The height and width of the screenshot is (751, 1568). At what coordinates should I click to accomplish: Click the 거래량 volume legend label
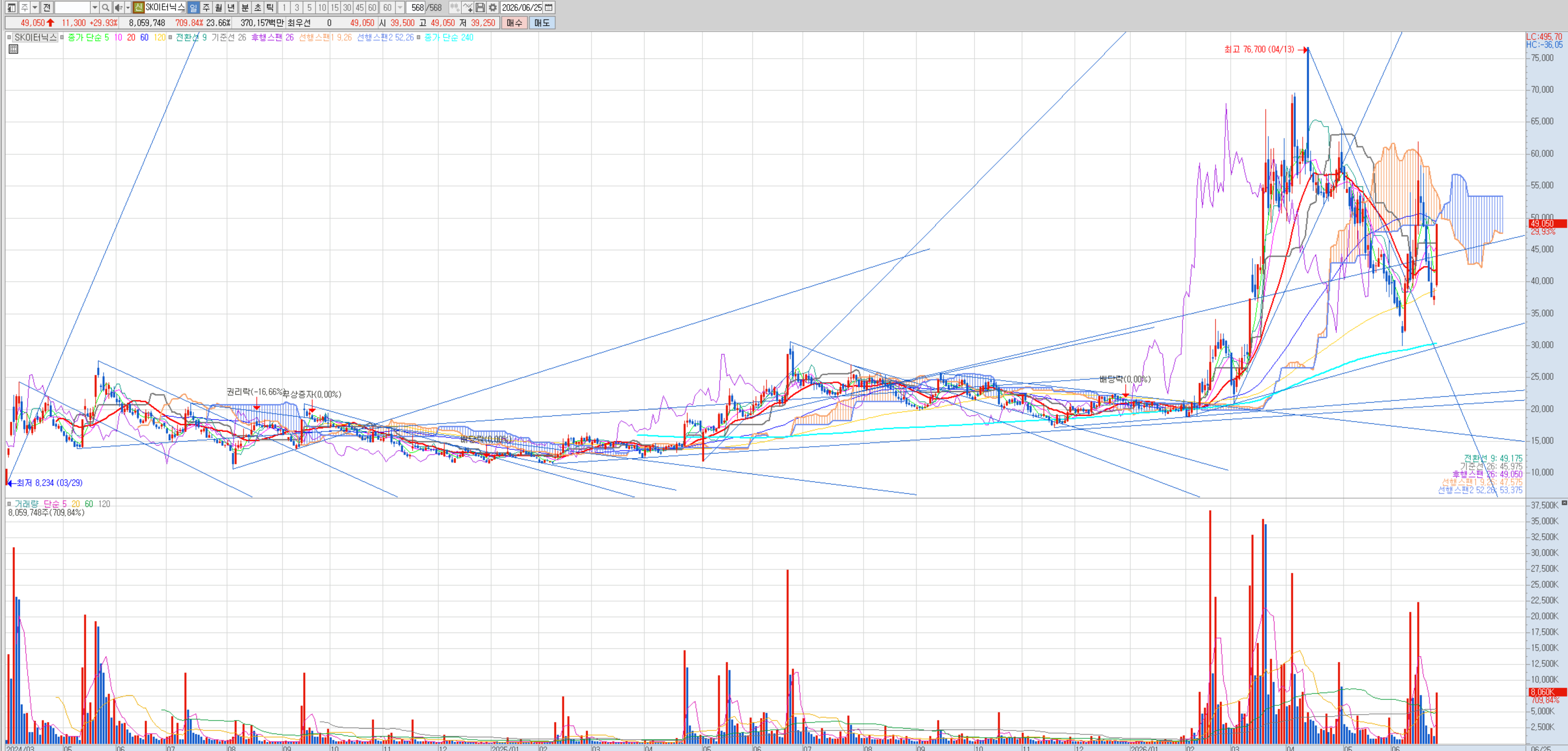pos(26,504)
